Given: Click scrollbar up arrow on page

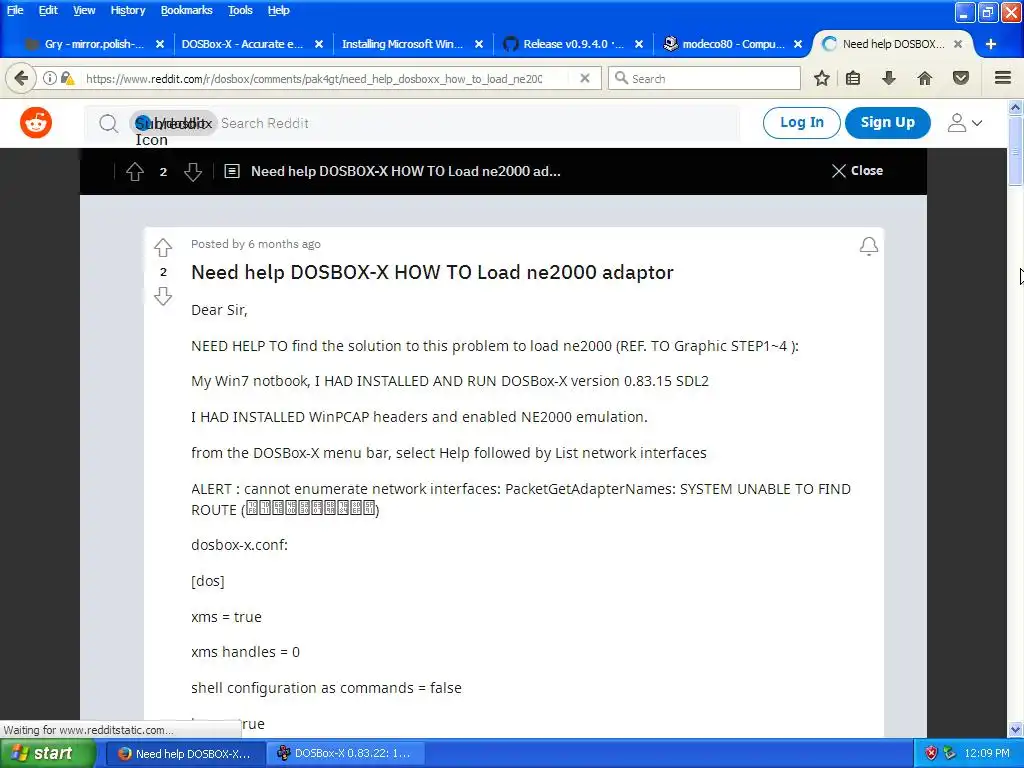Looking at the screenshot, I should (x=1016, y=107).
